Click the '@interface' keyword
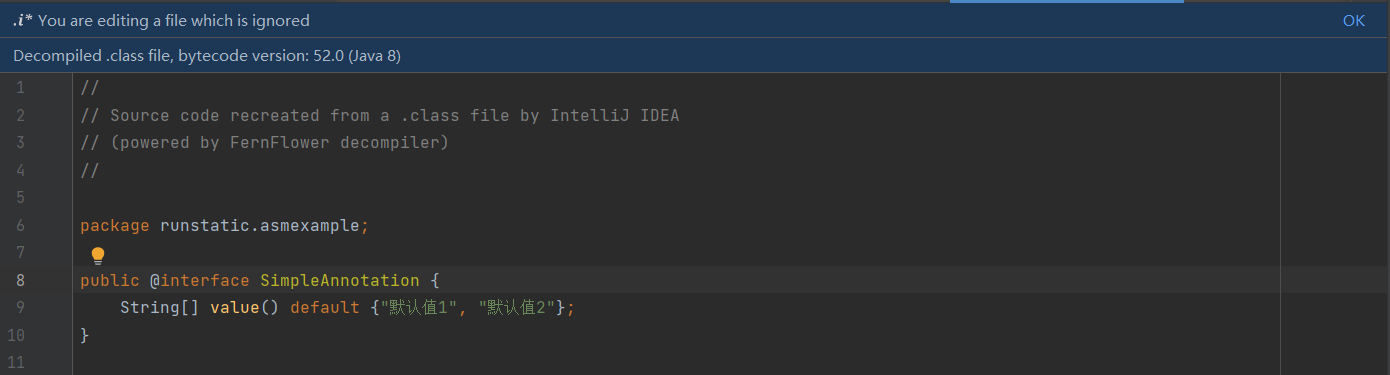The height and width of the screenshot is (375, 1390). click(200, 281)
